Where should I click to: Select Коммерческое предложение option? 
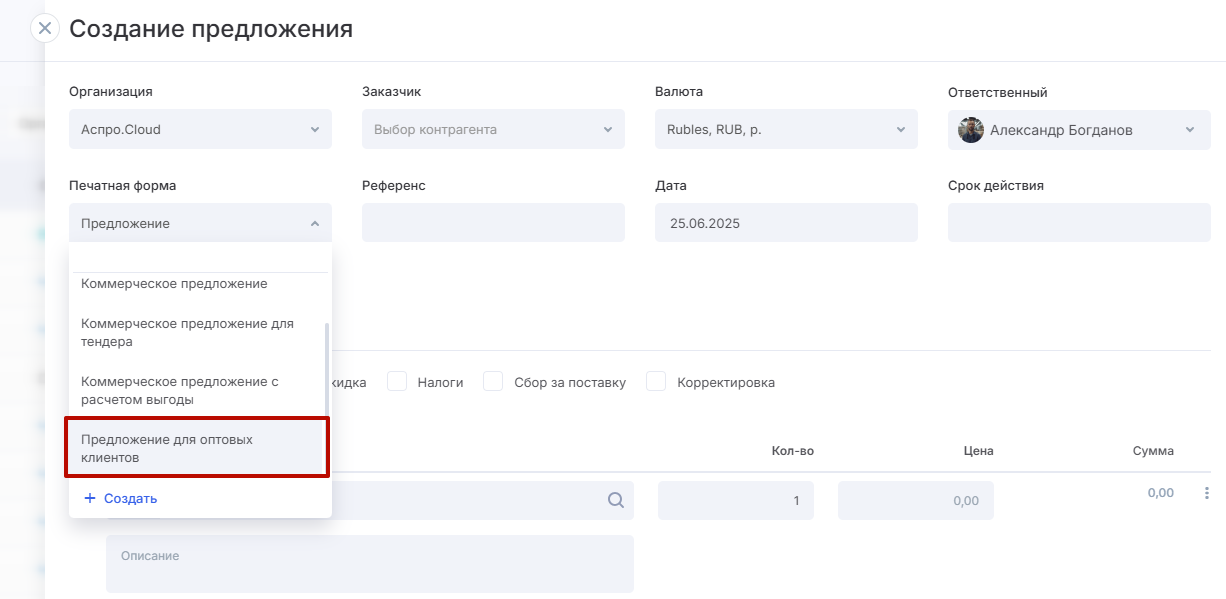click(174, 284)
